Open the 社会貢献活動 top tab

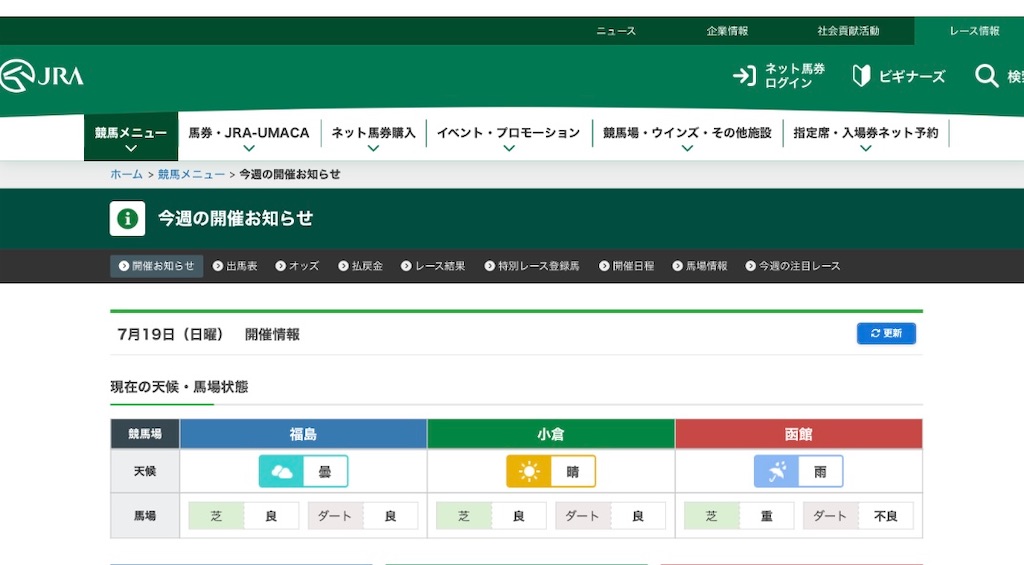[848, 31]
